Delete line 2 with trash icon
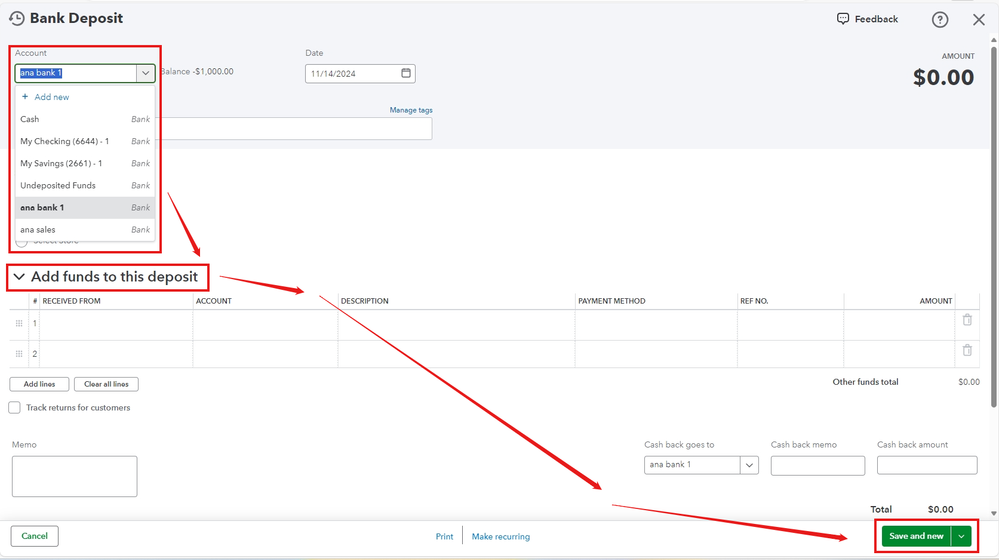 coord(967,350)
